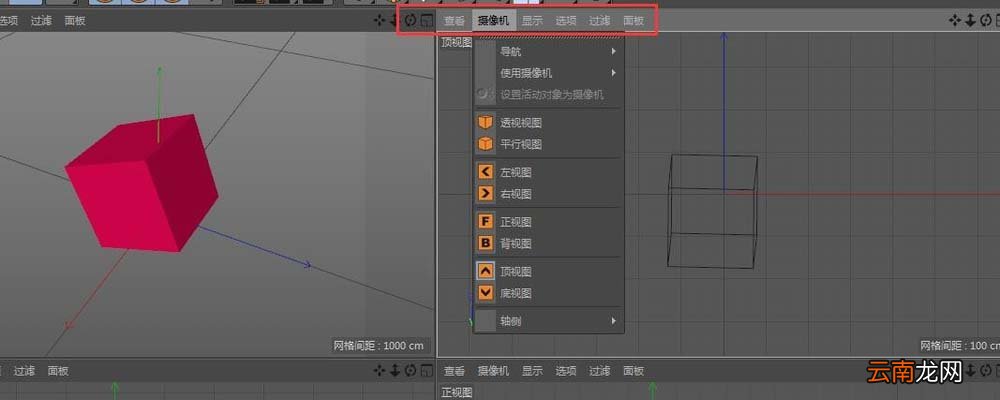Open 面板 menu of the perspective viewport

pyautogui.click(x=75, y=20)
